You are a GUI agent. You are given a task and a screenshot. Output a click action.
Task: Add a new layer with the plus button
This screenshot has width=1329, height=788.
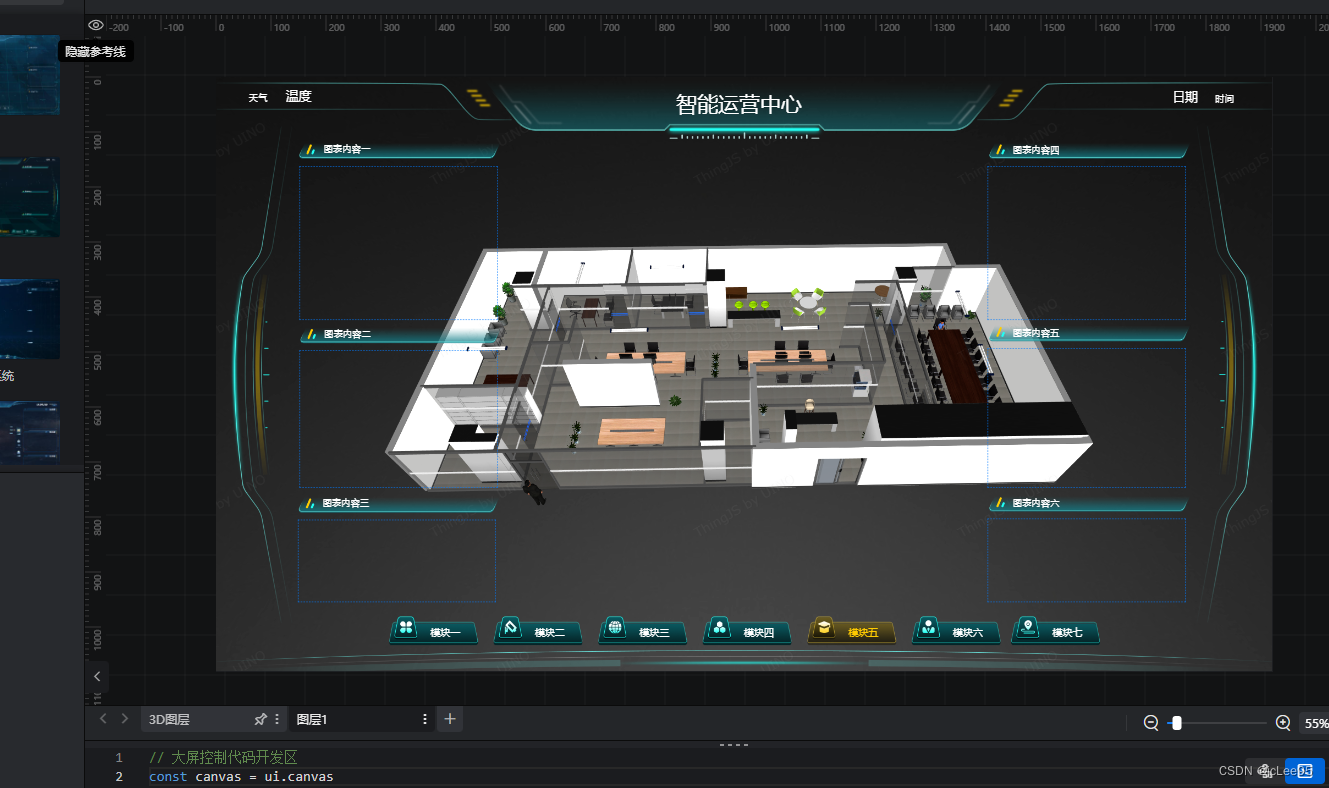450,718
